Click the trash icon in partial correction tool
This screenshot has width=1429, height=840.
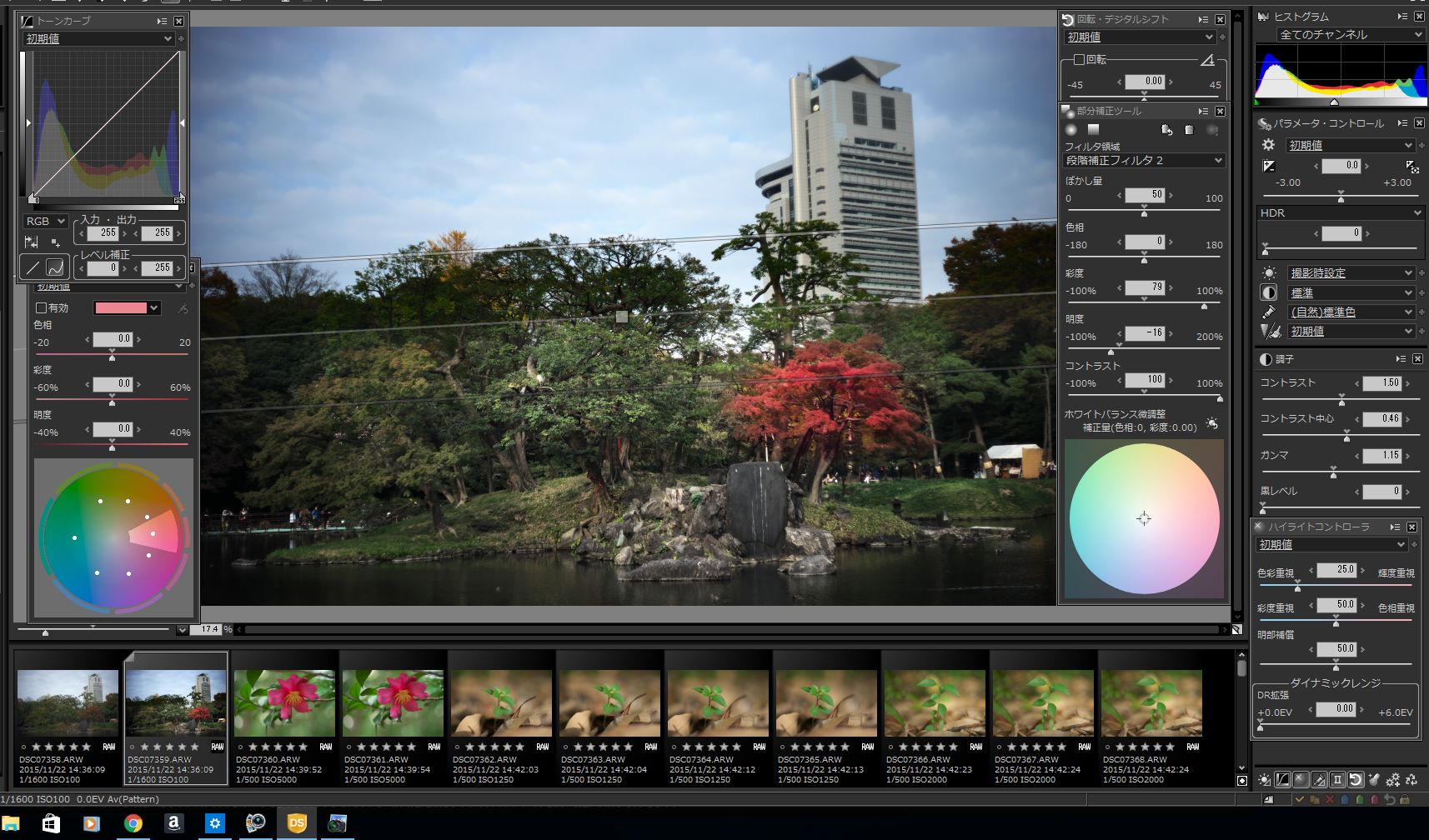coord(1190,130)
